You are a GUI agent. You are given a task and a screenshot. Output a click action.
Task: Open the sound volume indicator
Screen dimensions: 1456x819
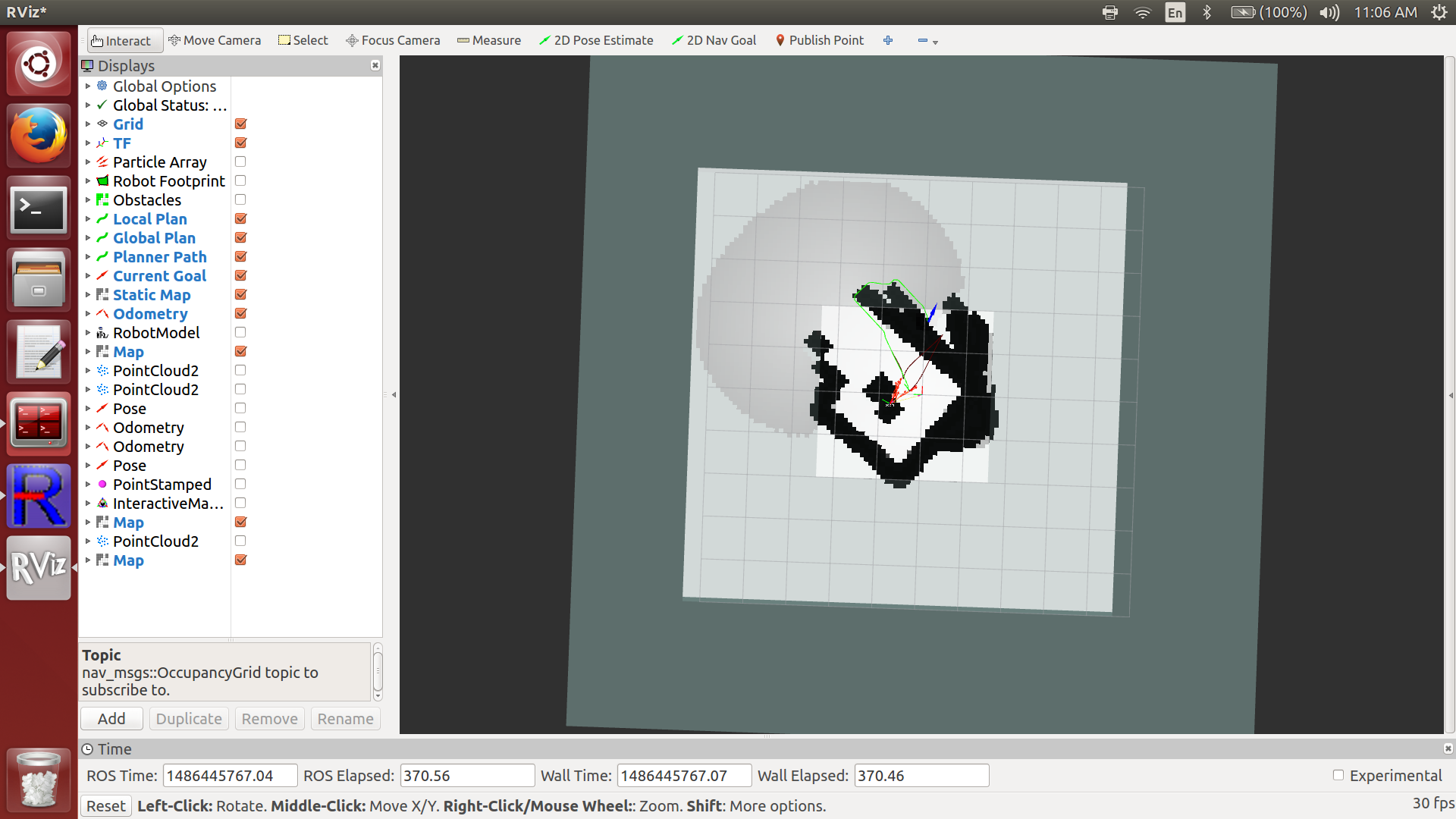[x=1329, y=12]
